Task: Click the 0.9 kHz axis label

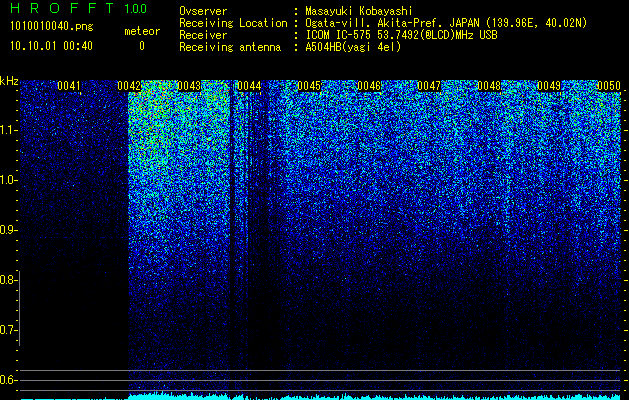Action: 8,230
